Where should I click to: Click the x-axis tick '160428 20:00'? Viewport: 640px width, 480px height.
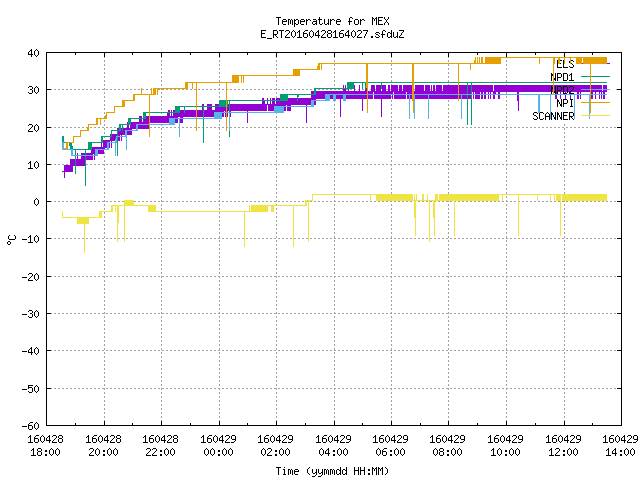(x=103, y=446)
